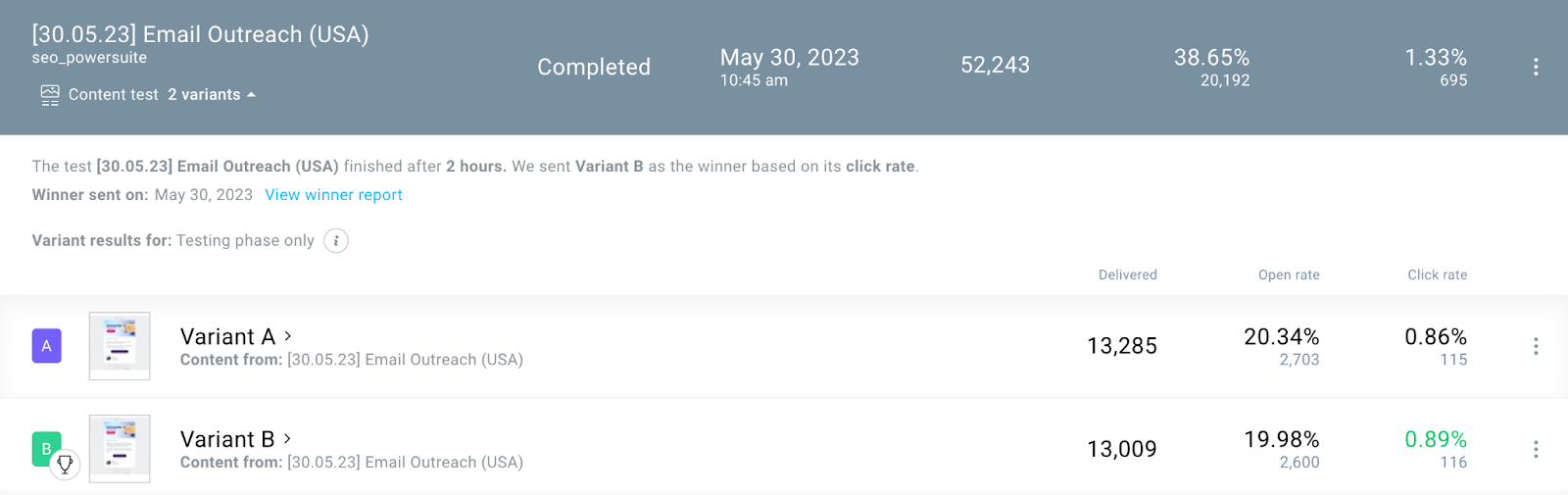The image size is (1568, 495).
Task: Click the Open rate column header
Action: [1289, 275]
